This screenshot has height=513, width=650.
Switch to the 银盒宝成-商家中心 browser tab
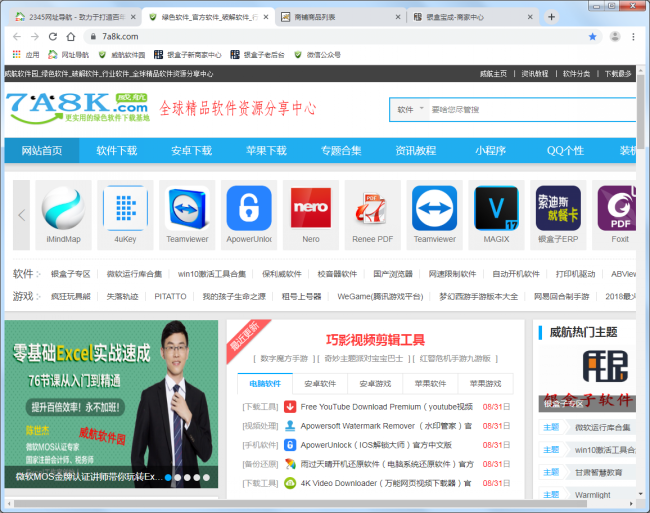pyautogui.click(x=473, y=17)
